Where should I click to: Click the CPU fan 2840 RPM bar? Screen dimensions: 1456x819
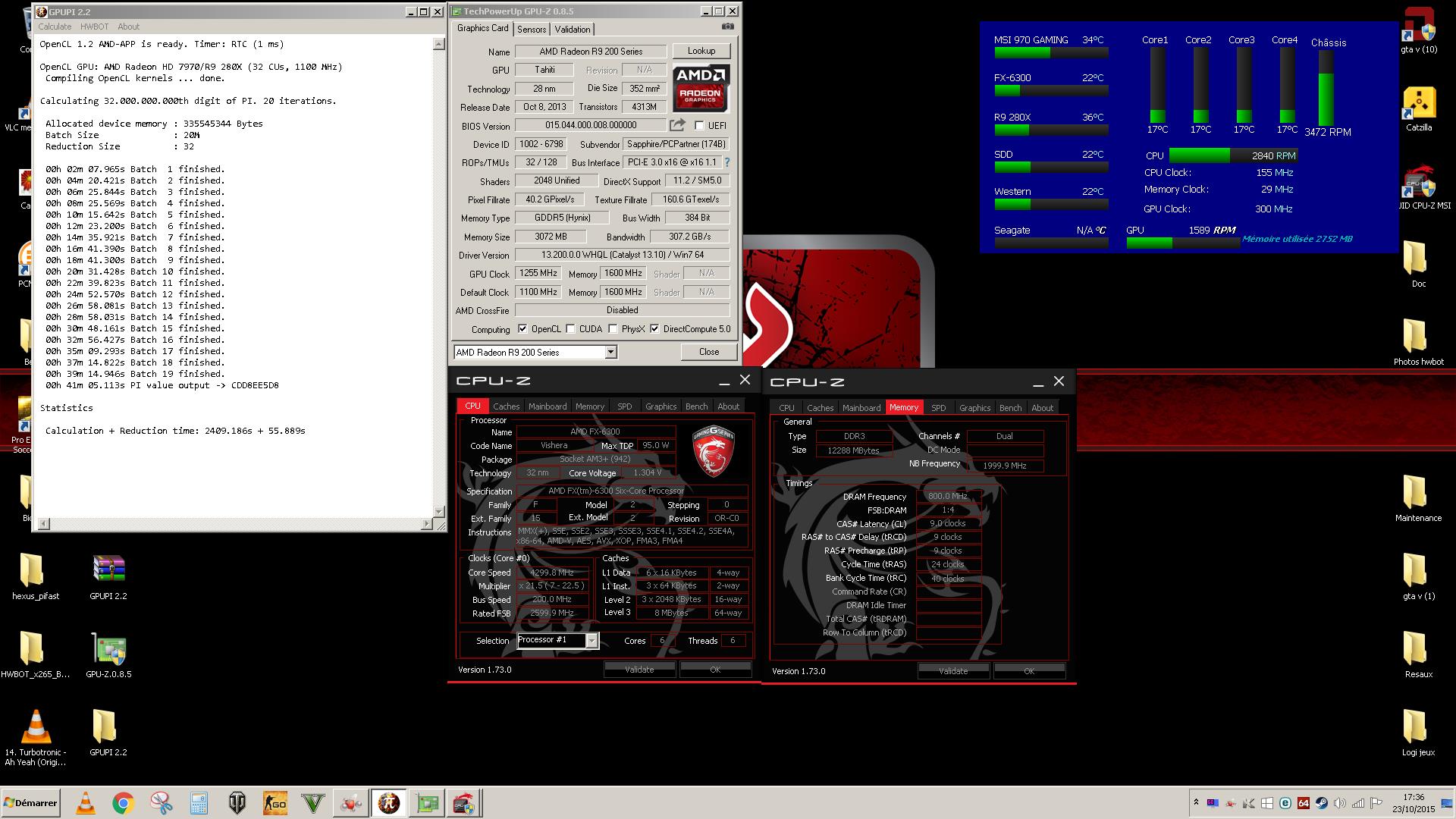pyautogui.click(x=1233, y=155)
